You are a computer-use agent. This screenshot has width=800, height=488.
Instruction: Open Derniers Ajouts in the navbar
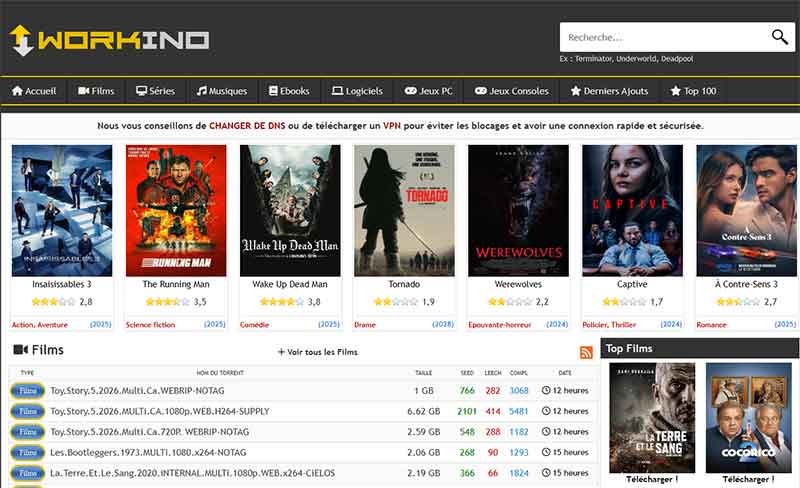609,91
